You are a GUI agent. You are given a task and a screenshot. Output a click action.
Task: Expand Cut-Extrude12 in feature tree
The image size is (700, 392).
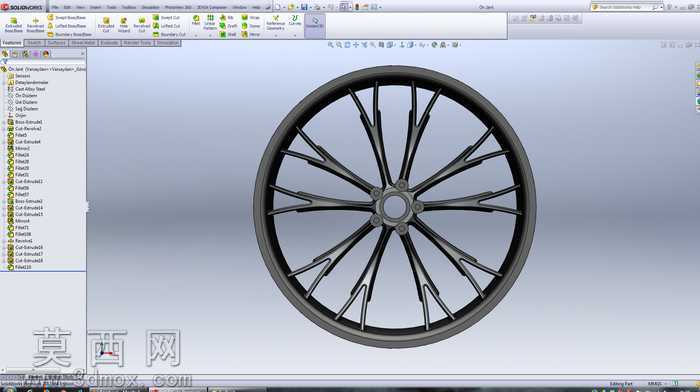tap(4, 181)
